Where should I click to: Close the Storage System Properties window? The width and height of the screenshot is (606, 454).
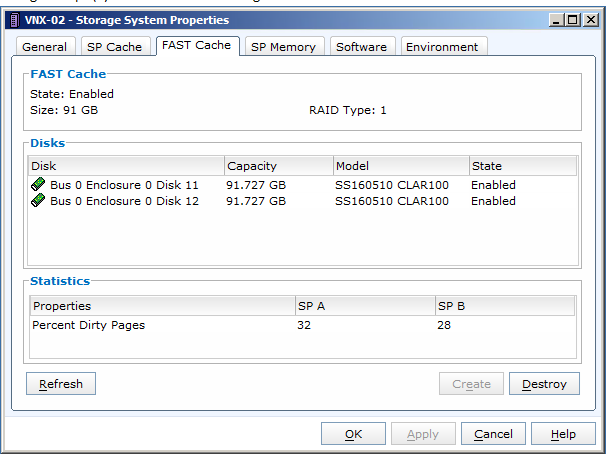click(591, 20)
